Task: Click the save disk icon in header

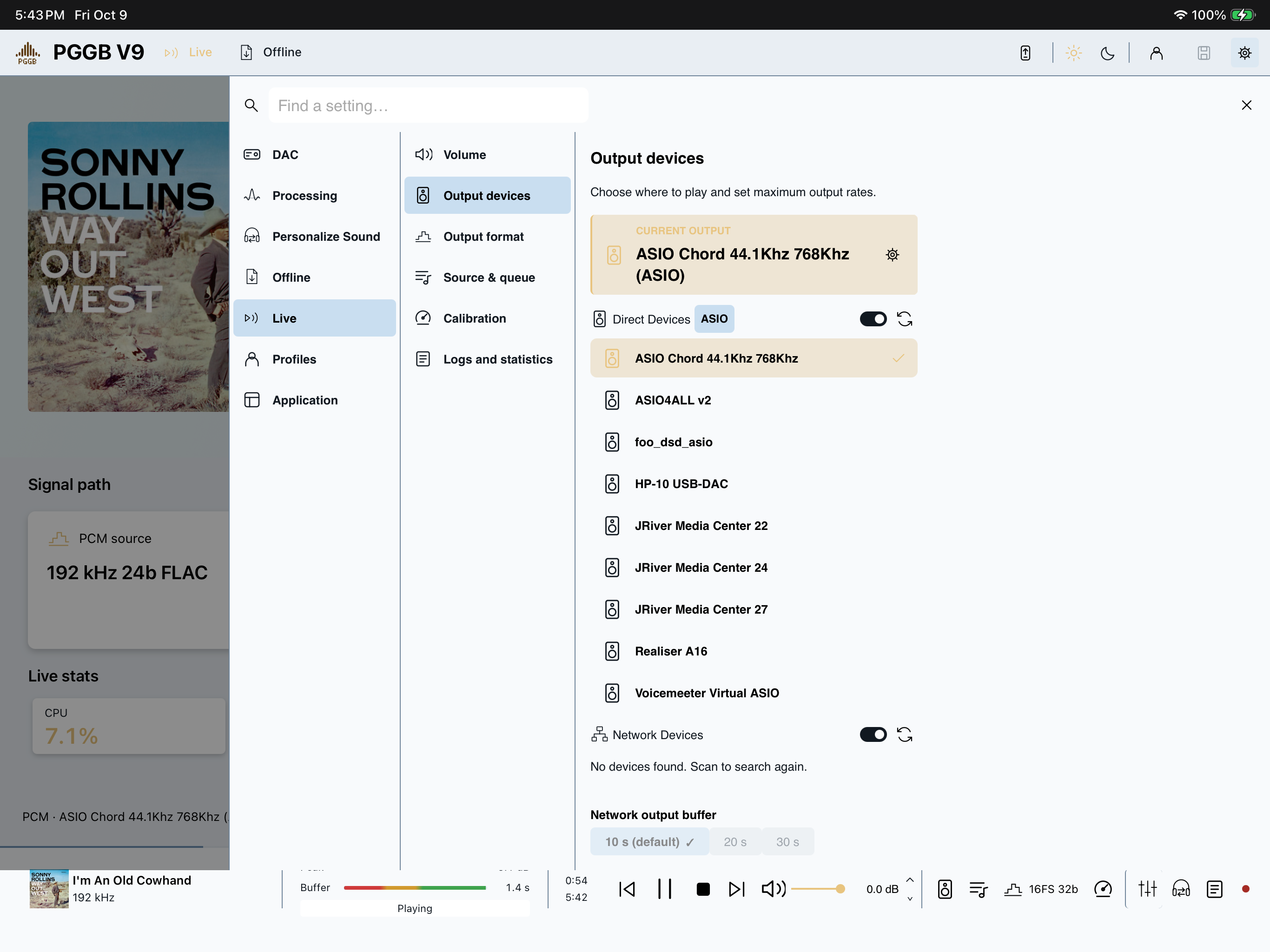Action: [1204, 53]
